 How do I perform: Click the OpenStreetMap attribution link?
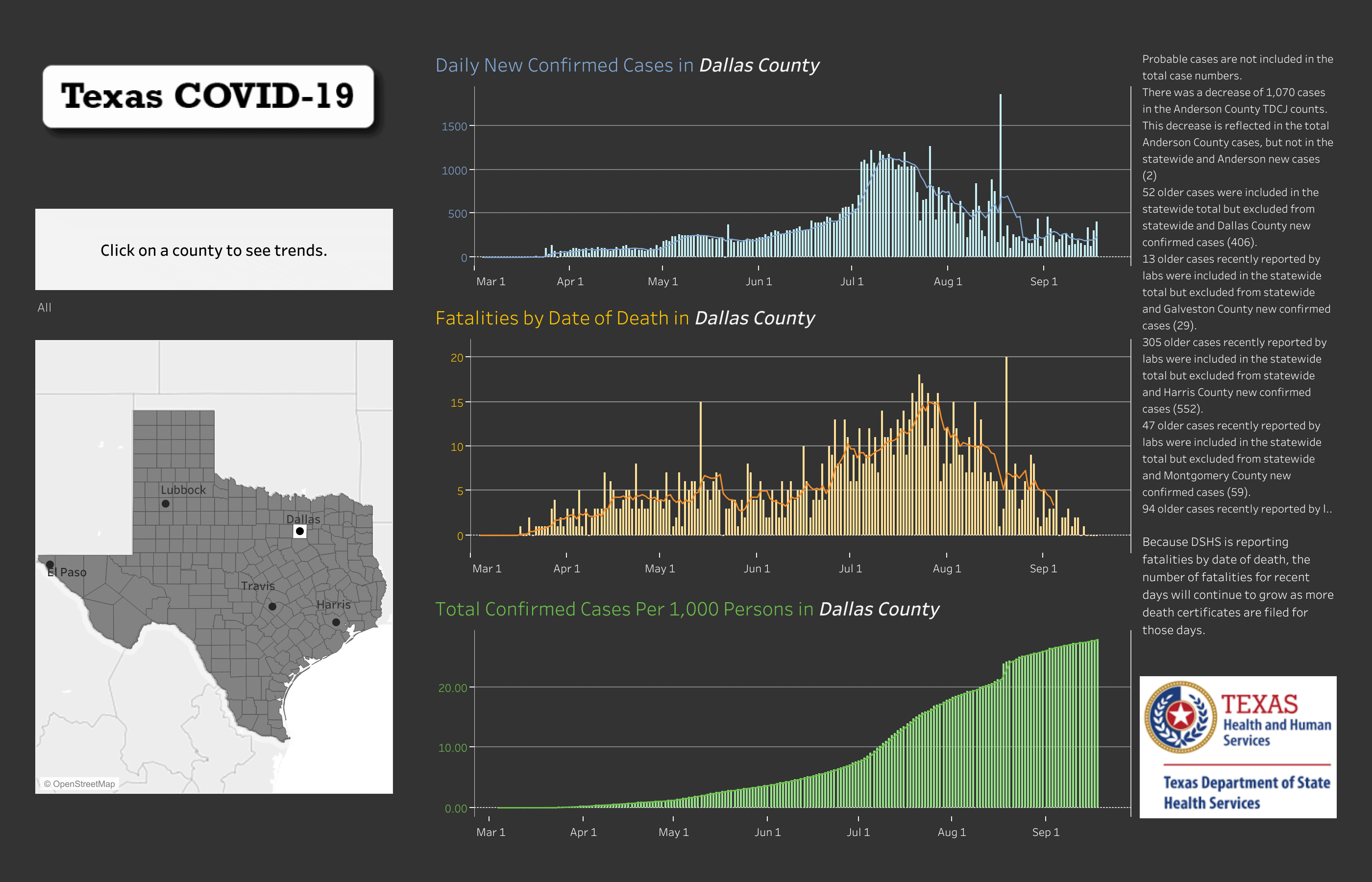pos(79,784)
